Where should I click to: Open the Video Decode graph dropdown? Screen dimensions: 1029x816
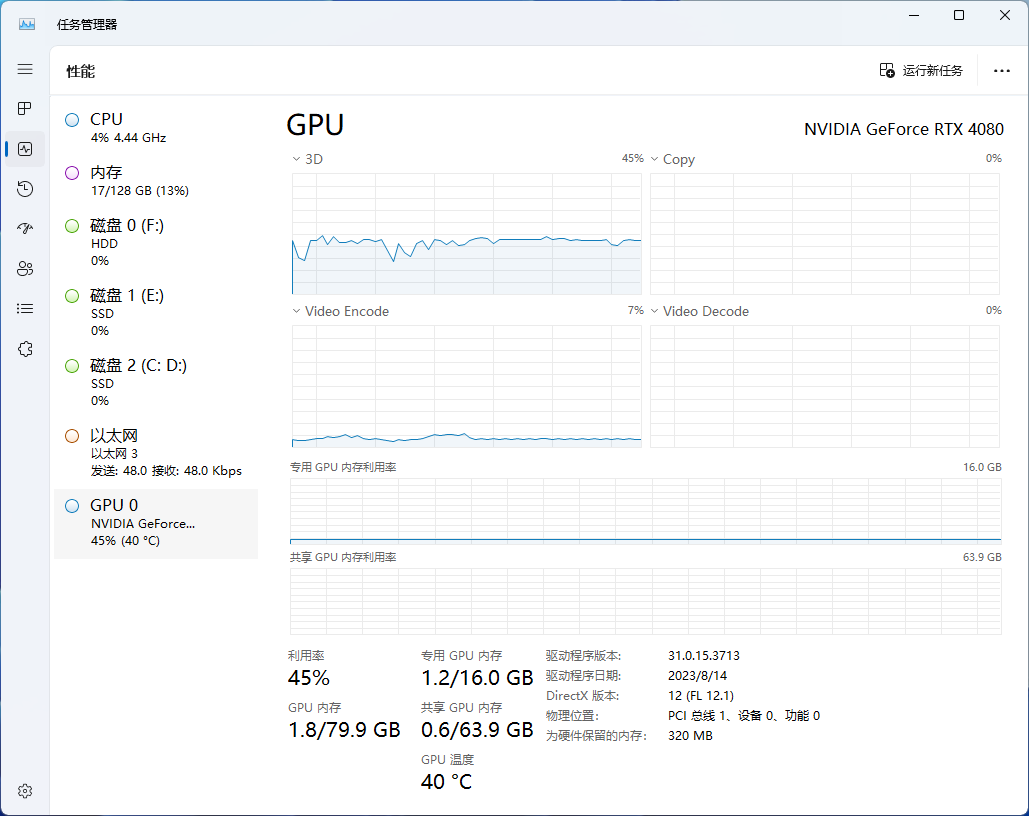(655, 311)
